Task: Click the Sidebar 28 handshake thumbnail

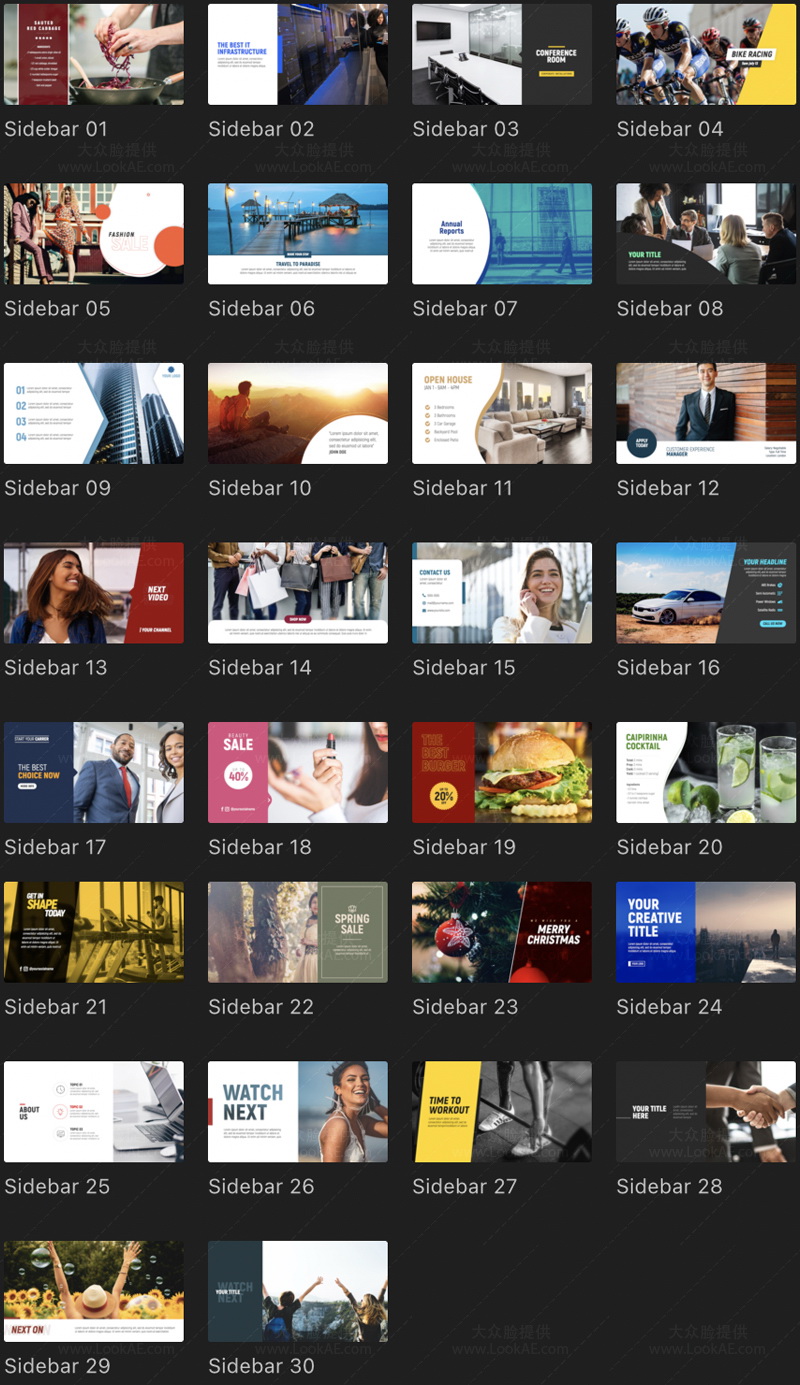Action: click(706, 1111)
